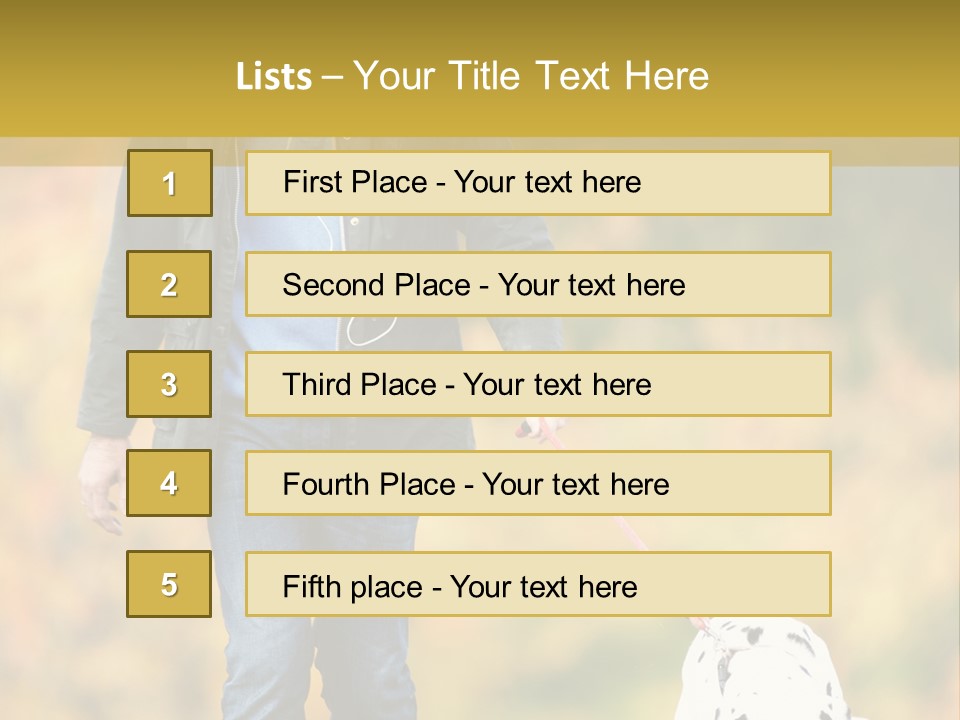Select the Third Place text bar

pyautogui.click(x=538, y=384)
